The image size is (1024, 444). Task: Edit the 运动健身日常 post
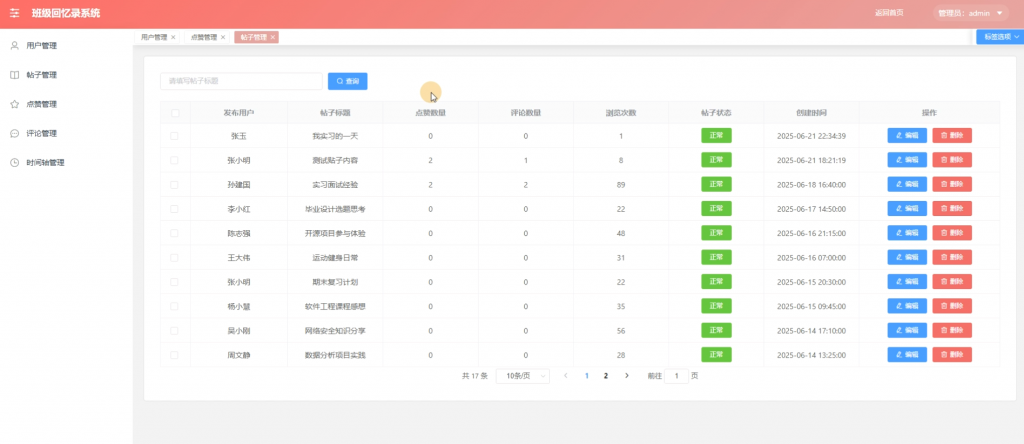tap(906, 257)
